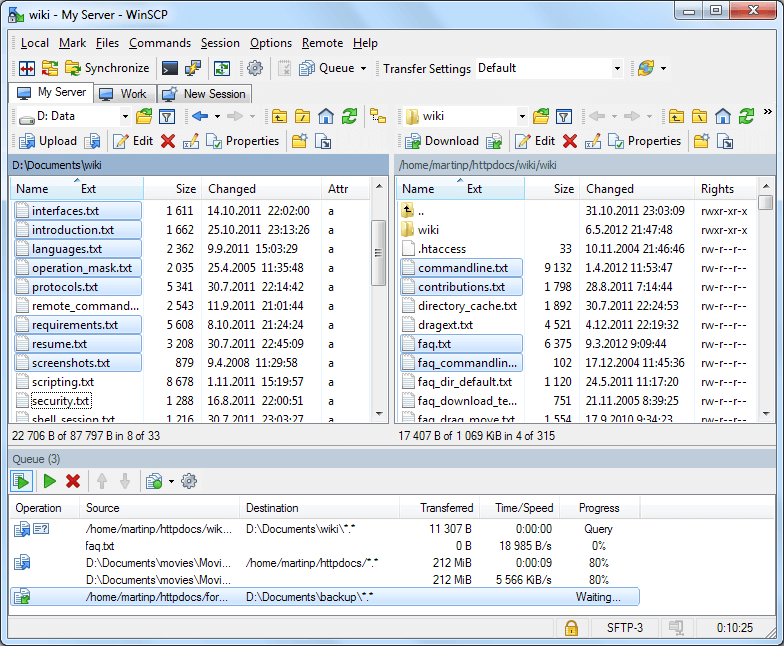The image size is (784, 646).
Task: Toggle the file filter in the local panel
Action: (166, 117)
